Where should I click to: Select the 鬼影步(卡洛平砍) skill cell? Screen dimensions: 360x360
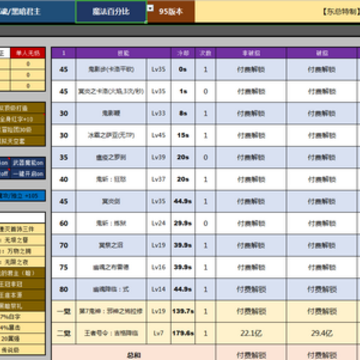tap(111, 70)
